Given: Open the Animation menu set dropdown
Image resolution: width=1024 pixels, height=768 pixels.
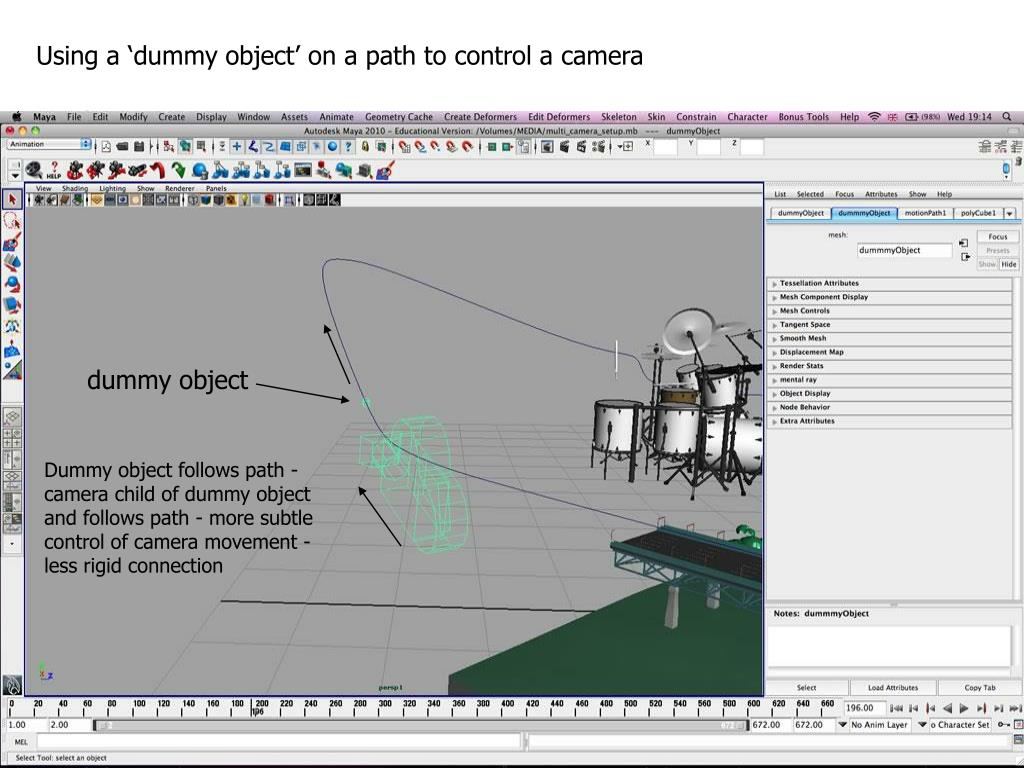Looking at the screenshot, I should [50, 144].
